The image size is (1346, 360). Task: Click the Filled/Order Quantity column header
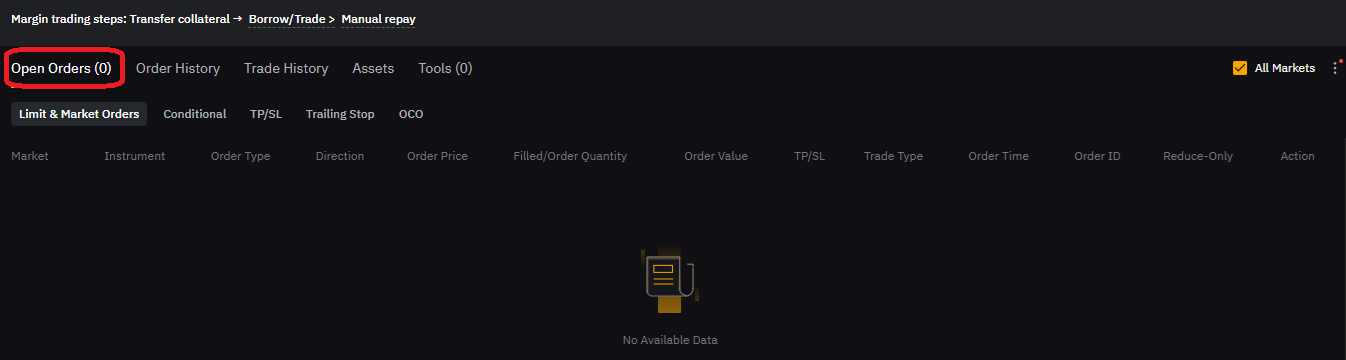[570, 156]
